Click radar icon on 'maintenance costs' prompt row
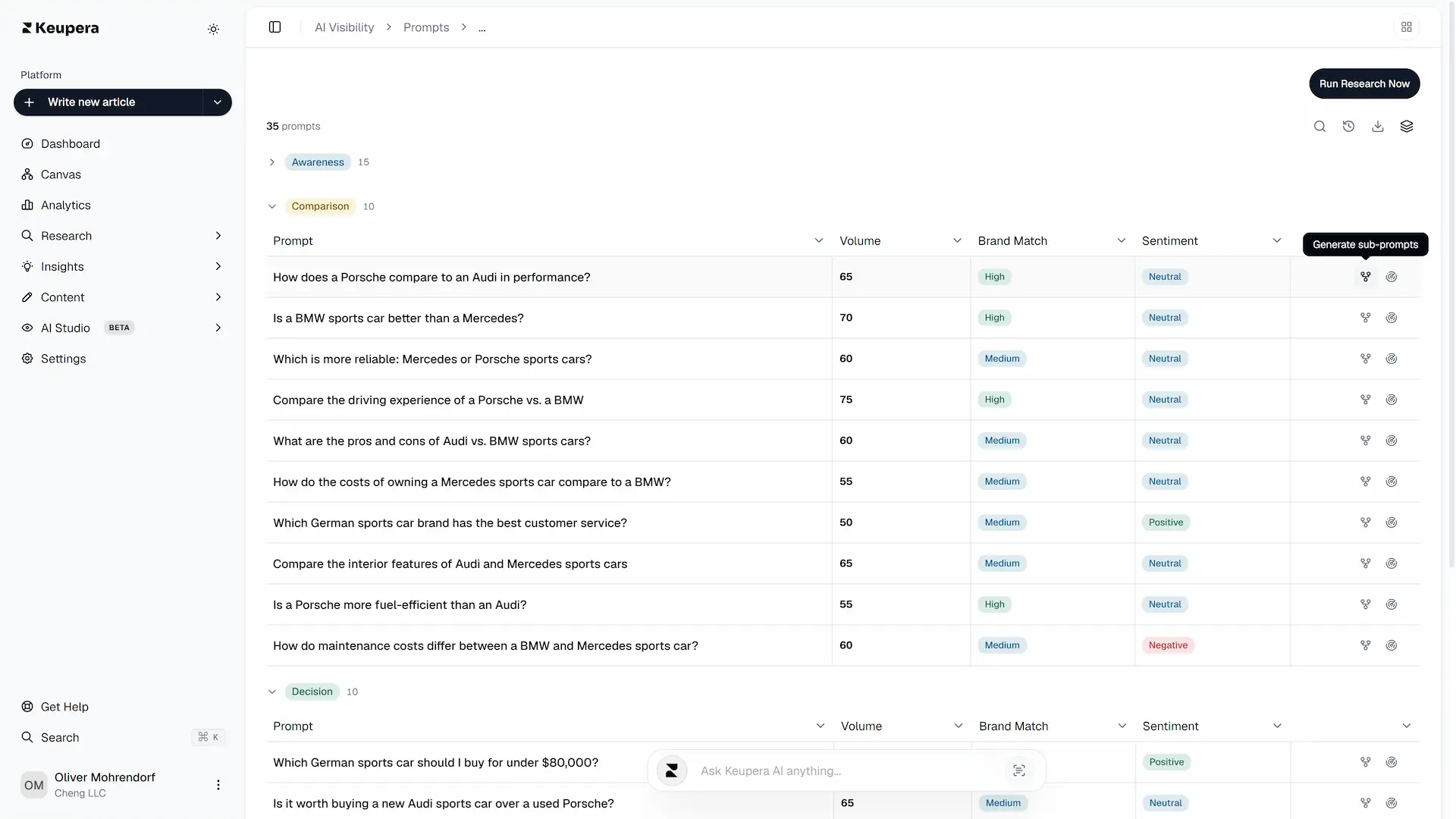The width and height of the screenshot is (1456, 819). (1392, 645)
